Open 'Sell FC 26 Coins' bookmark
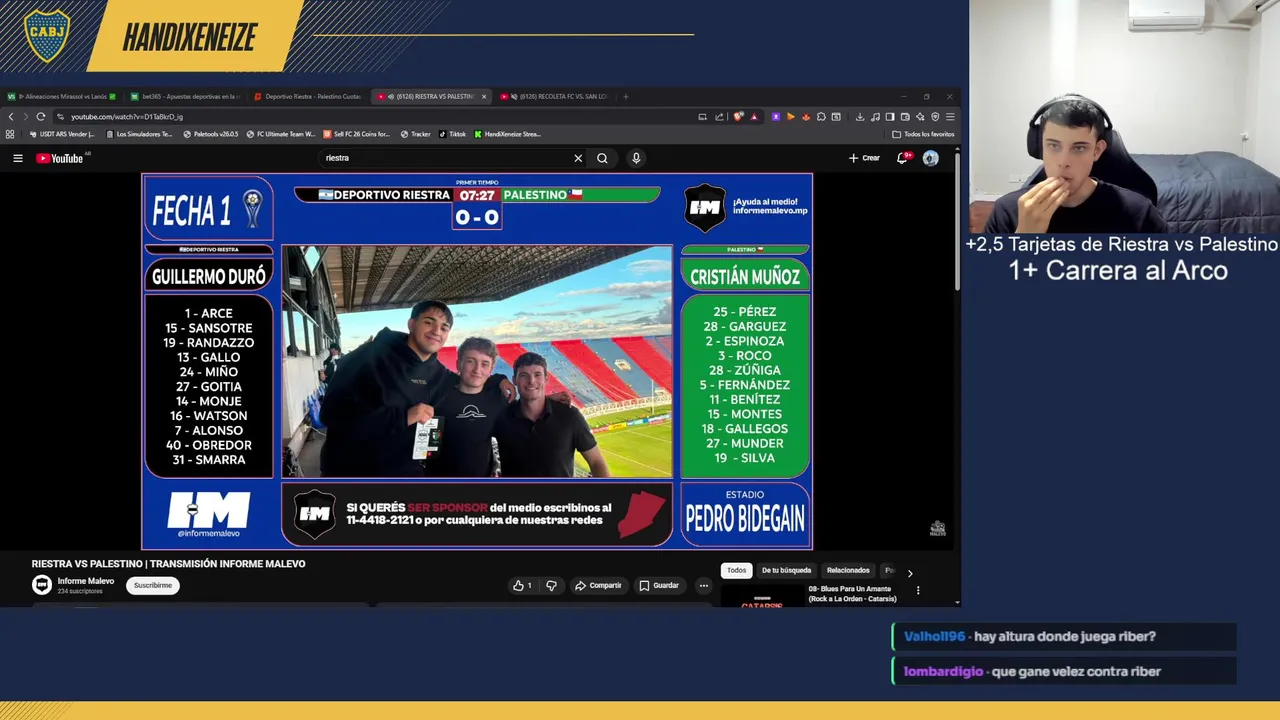The height and width of the screenshot is (720, 1280). pyautogui.click(x=358, y=134)
